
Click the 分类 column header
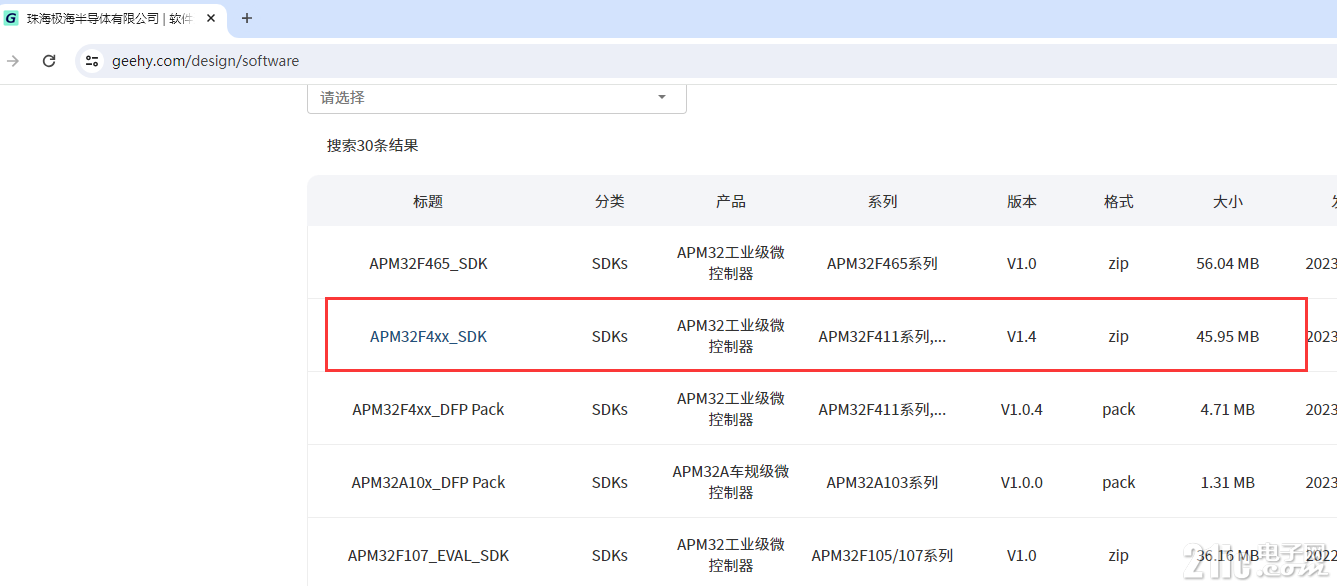pyautogui.click(x=610, y=202)
